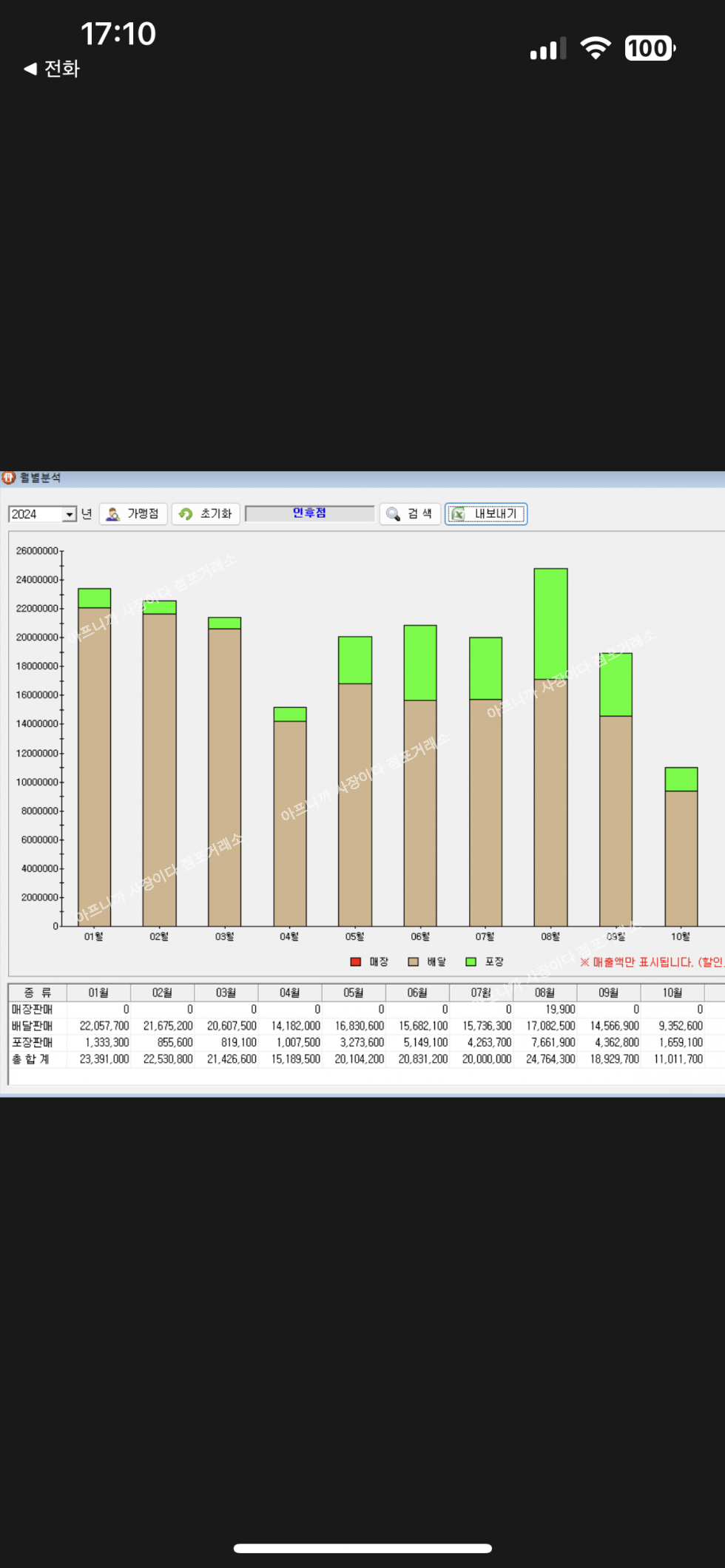
Task: Click the 검색 magnifier button
Action: coord(411,514)
